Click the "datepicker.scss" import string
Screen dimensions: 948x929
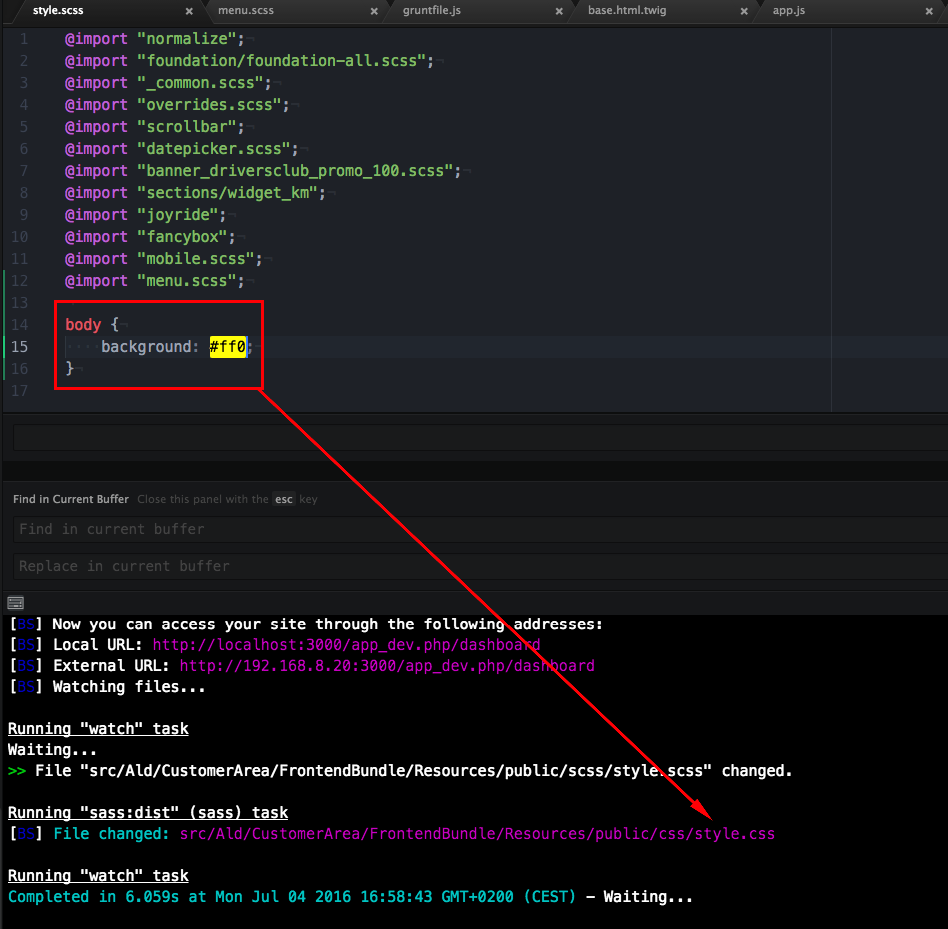(x=214, y=149)
